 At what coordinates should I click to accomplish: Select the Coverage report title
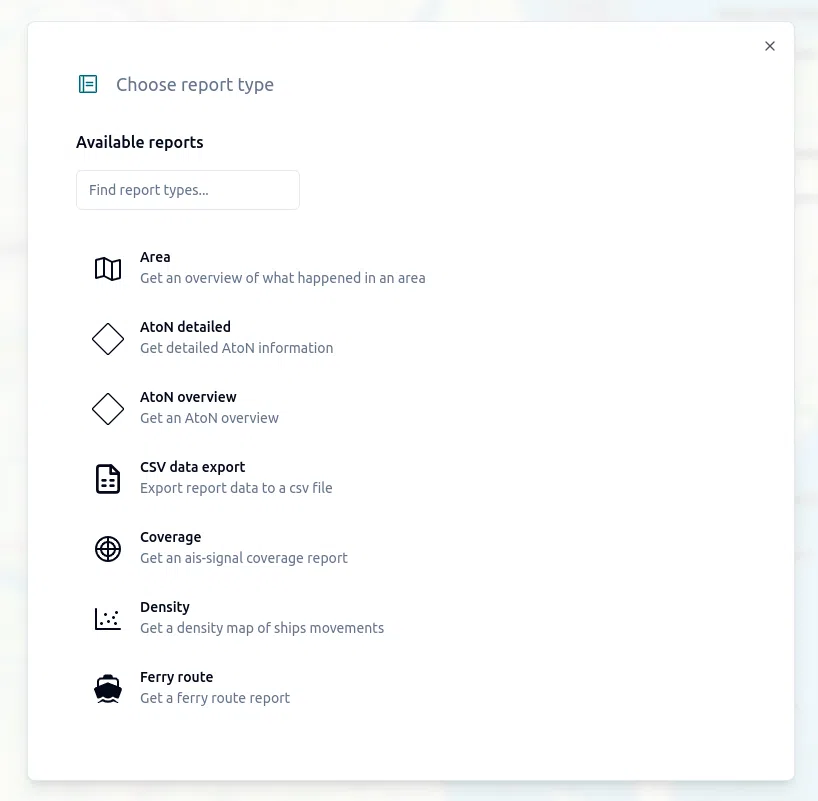coord(171,537)
